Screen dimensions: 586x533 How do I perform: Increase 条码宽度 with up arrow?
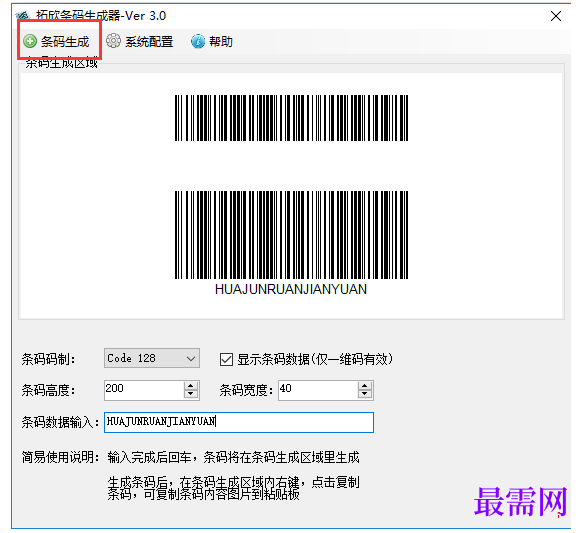pyautogui.click(x=365, y=386)
